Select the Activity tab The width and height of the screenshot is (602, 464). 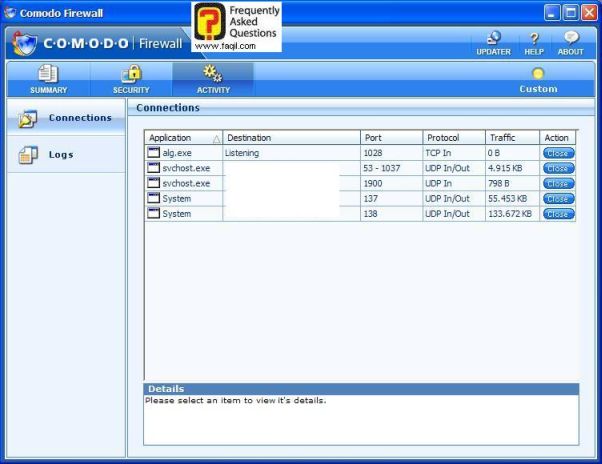point(213,79)
